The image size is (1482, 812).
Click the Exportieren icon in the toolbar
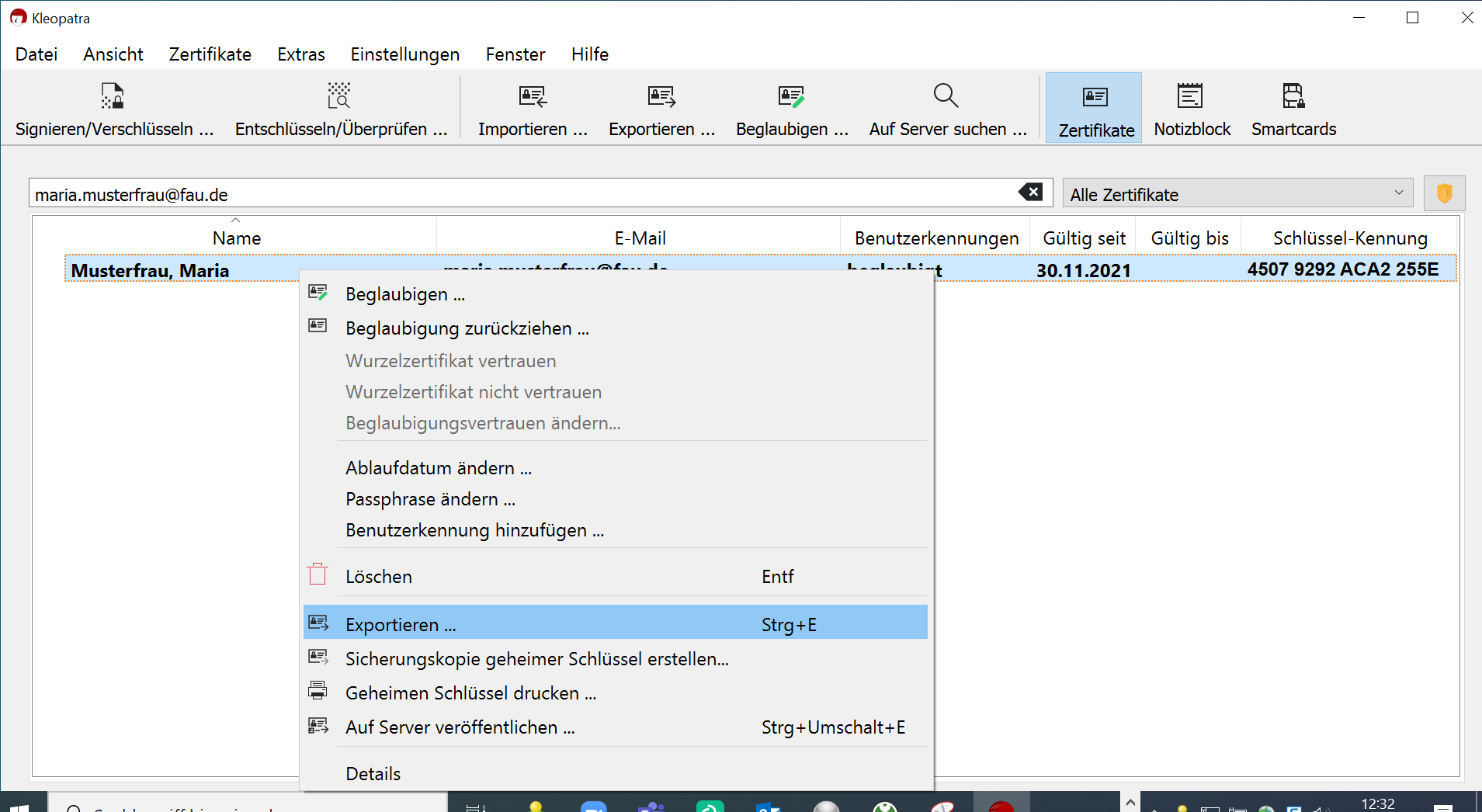661,96
